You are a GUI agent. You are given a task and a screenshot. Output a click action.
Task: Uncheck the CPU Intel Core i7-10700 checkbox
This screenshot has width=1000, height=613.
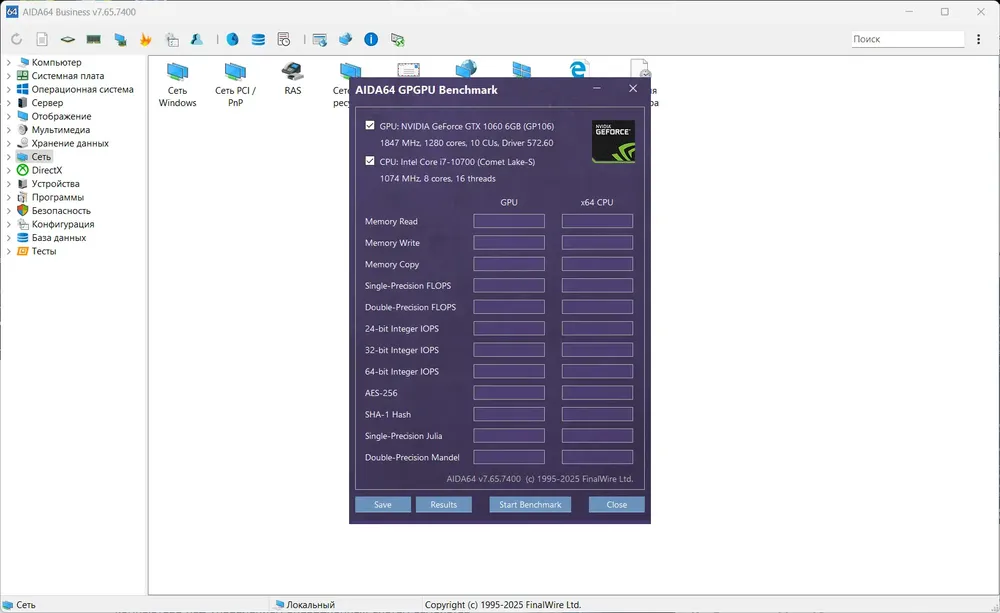click(x=370, y=161)
